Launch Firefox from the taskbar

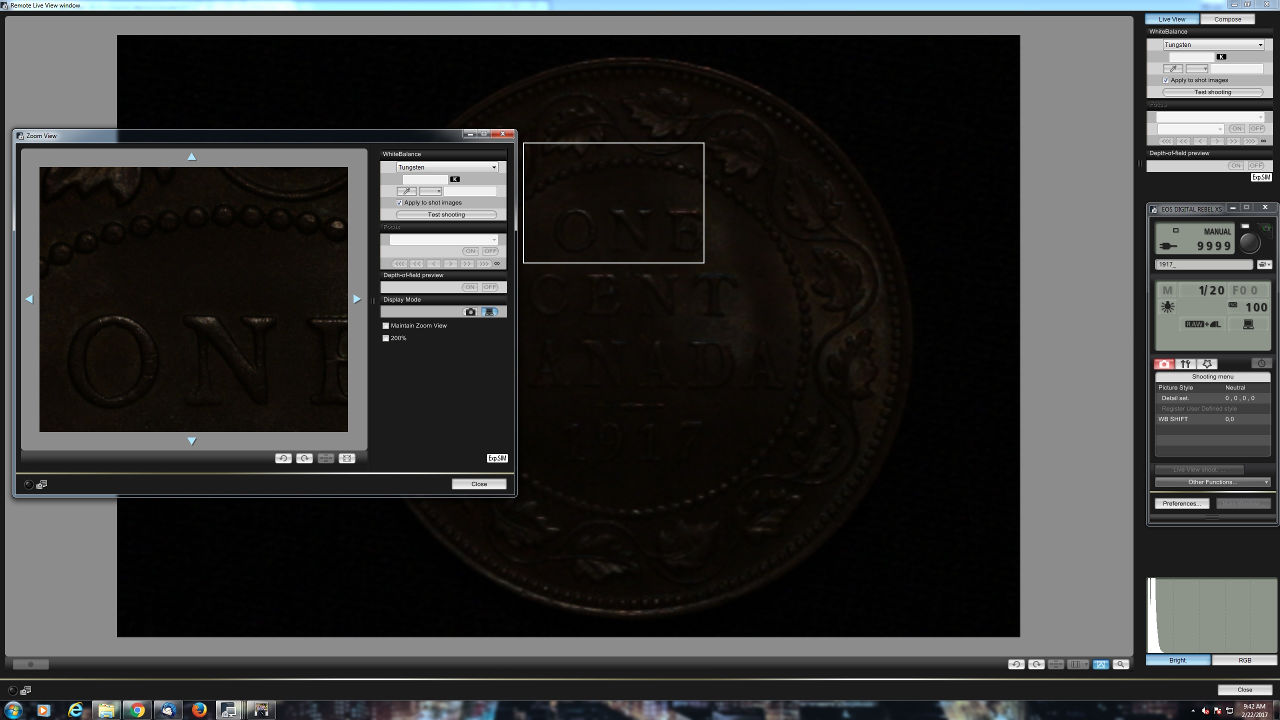click(x=199, y=710)
